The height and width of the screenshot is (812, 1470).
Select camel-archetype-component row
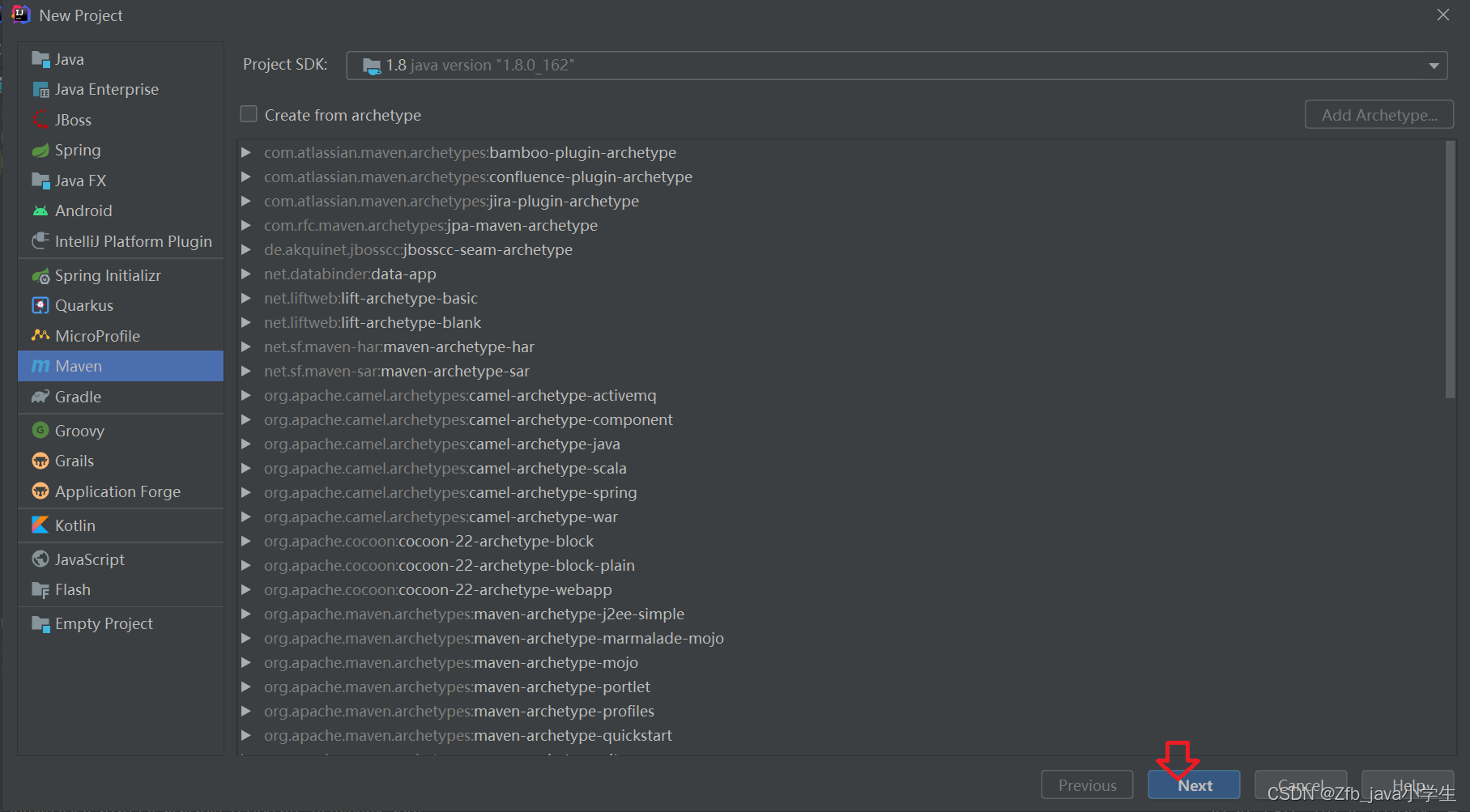(841, 419)
